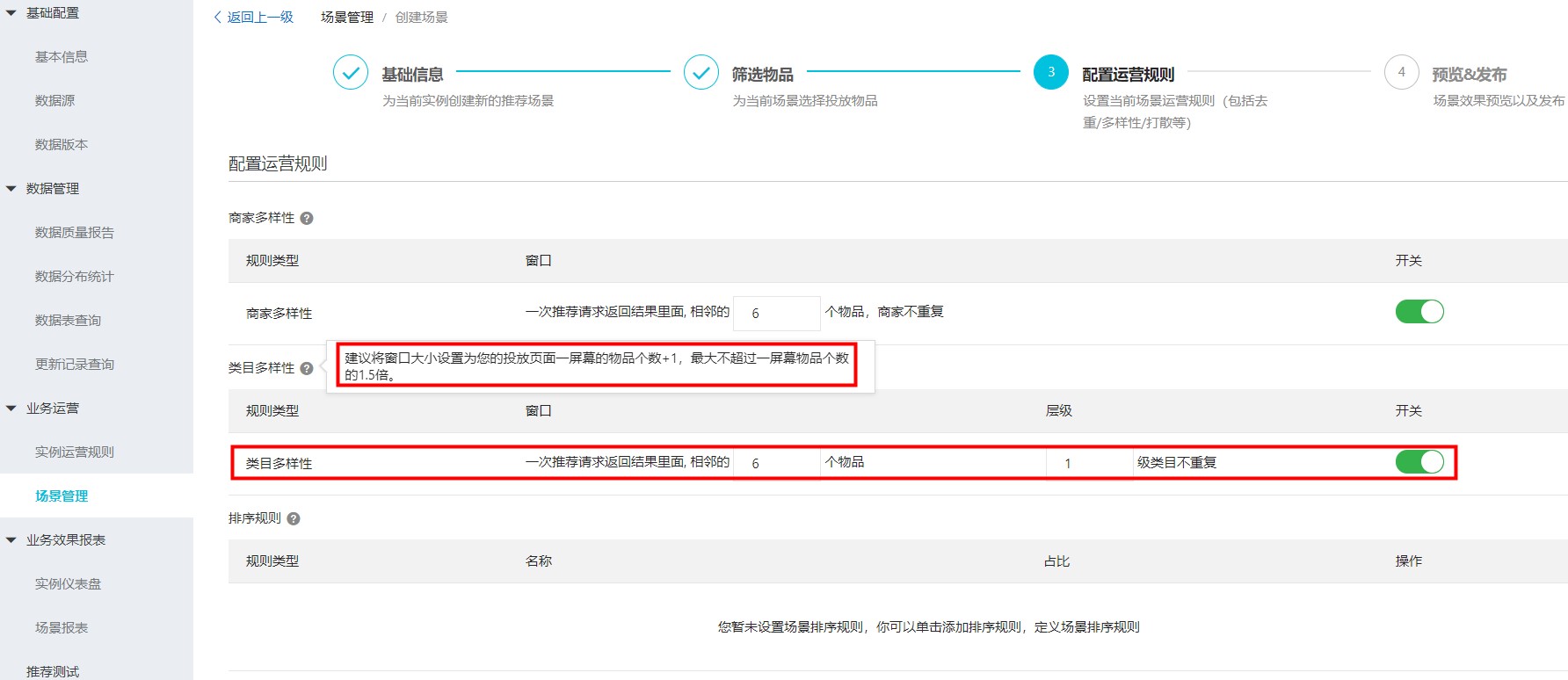This screenshot has height=680, width=1568.
Task: Click the 预览&发布 step title
Action: [1470, 75]
